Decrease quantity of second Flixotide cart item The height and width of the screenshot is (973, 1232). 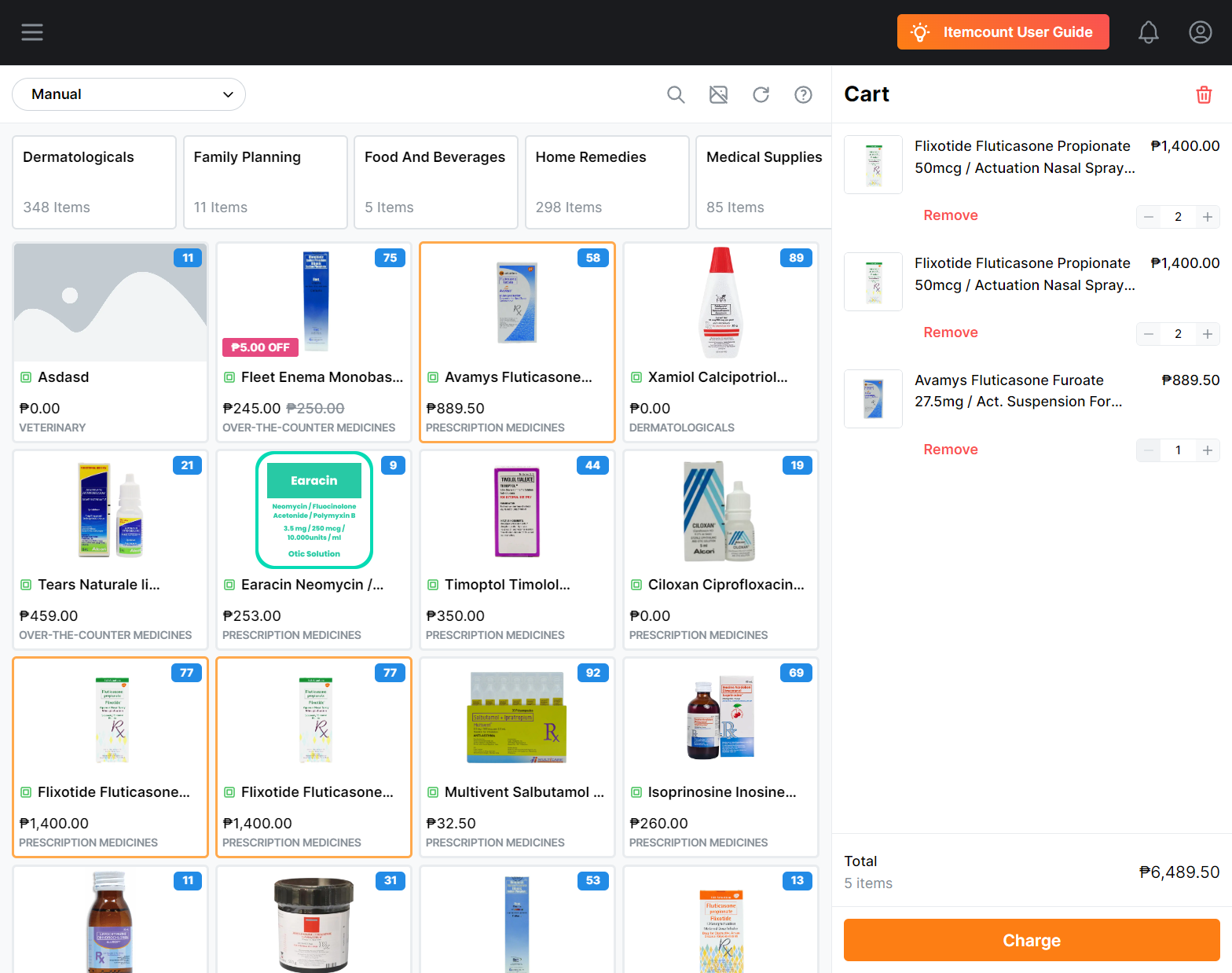1149,334
